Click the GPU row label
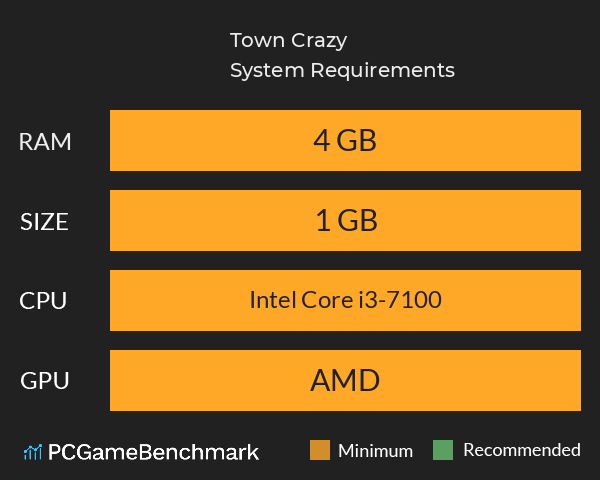This screenshot has width=600, height=480. [45, 380]
